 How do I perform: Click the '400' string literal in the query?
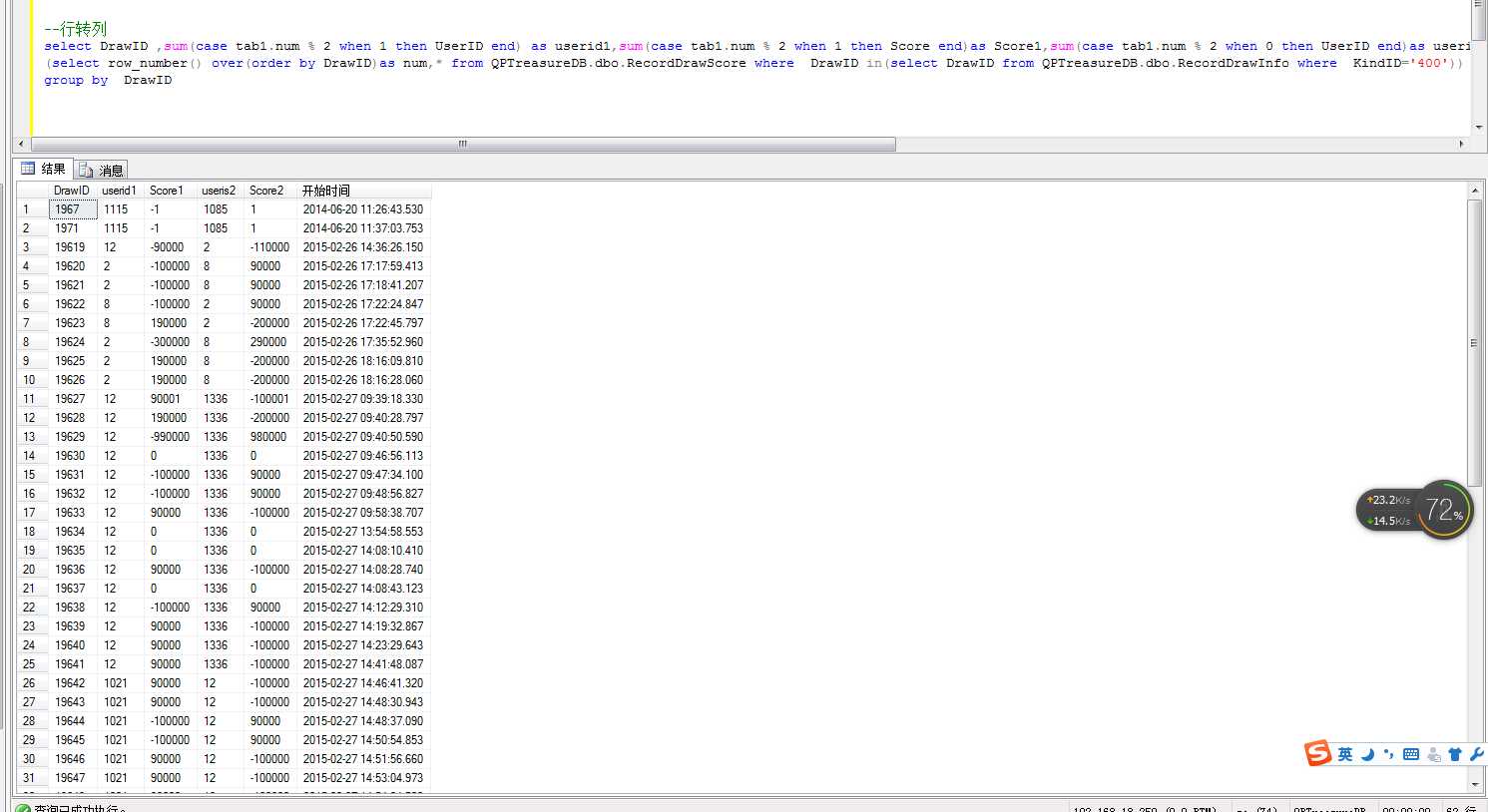click(x=1430, y=63)
